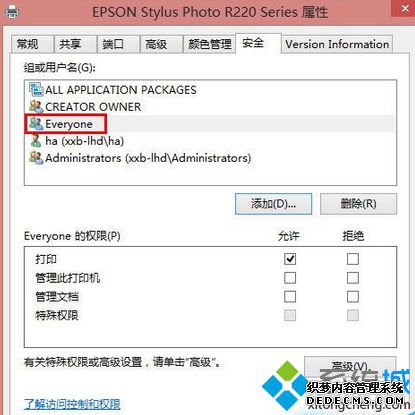Viewport: 415px width, 415px height.
Task: Select CREATOR OWNER group icon
Action: click(x=36, y=107)
